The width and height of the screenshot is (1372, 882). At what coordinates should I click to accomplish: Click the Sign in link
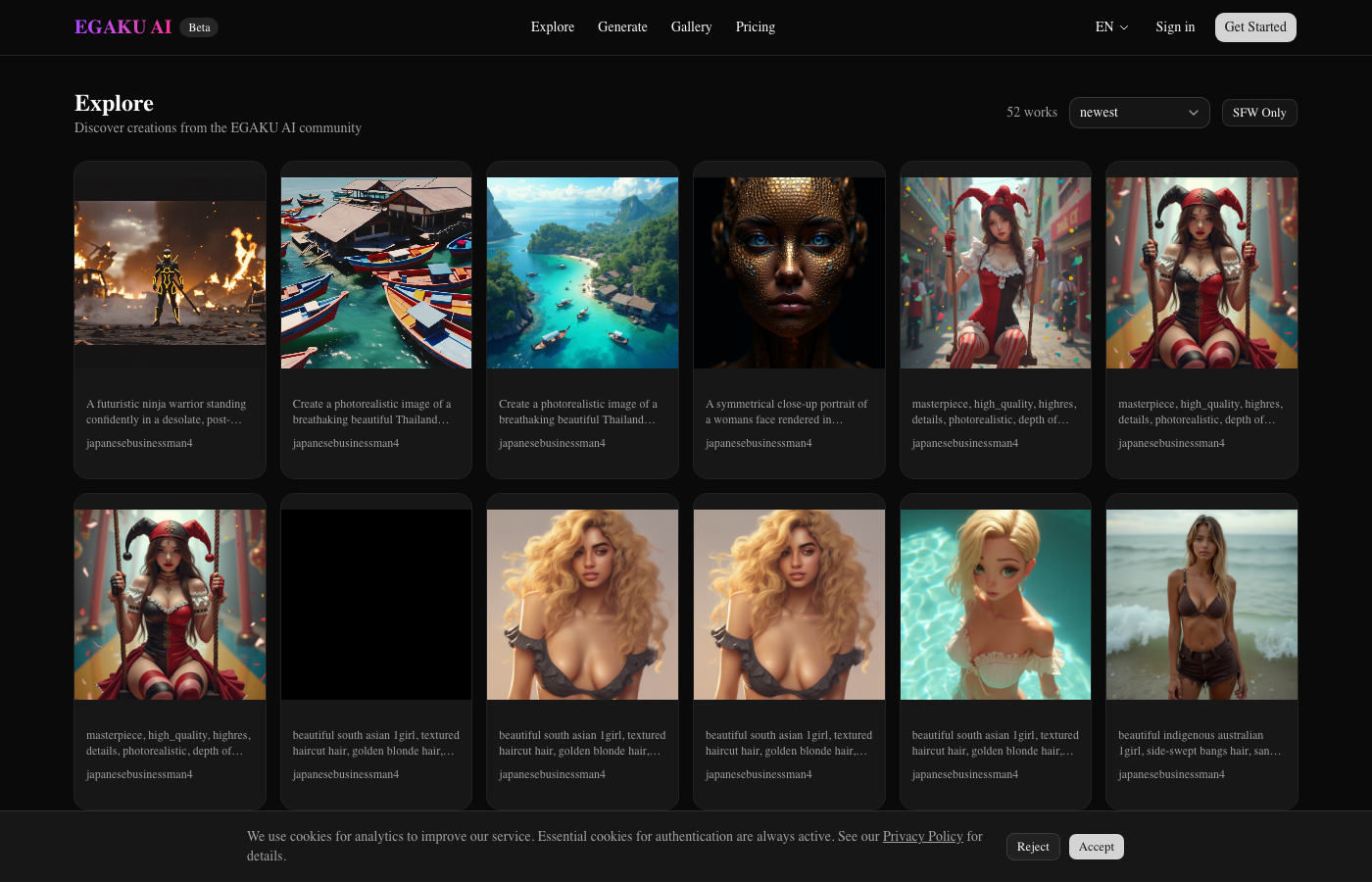click(x=1175, y=26)
